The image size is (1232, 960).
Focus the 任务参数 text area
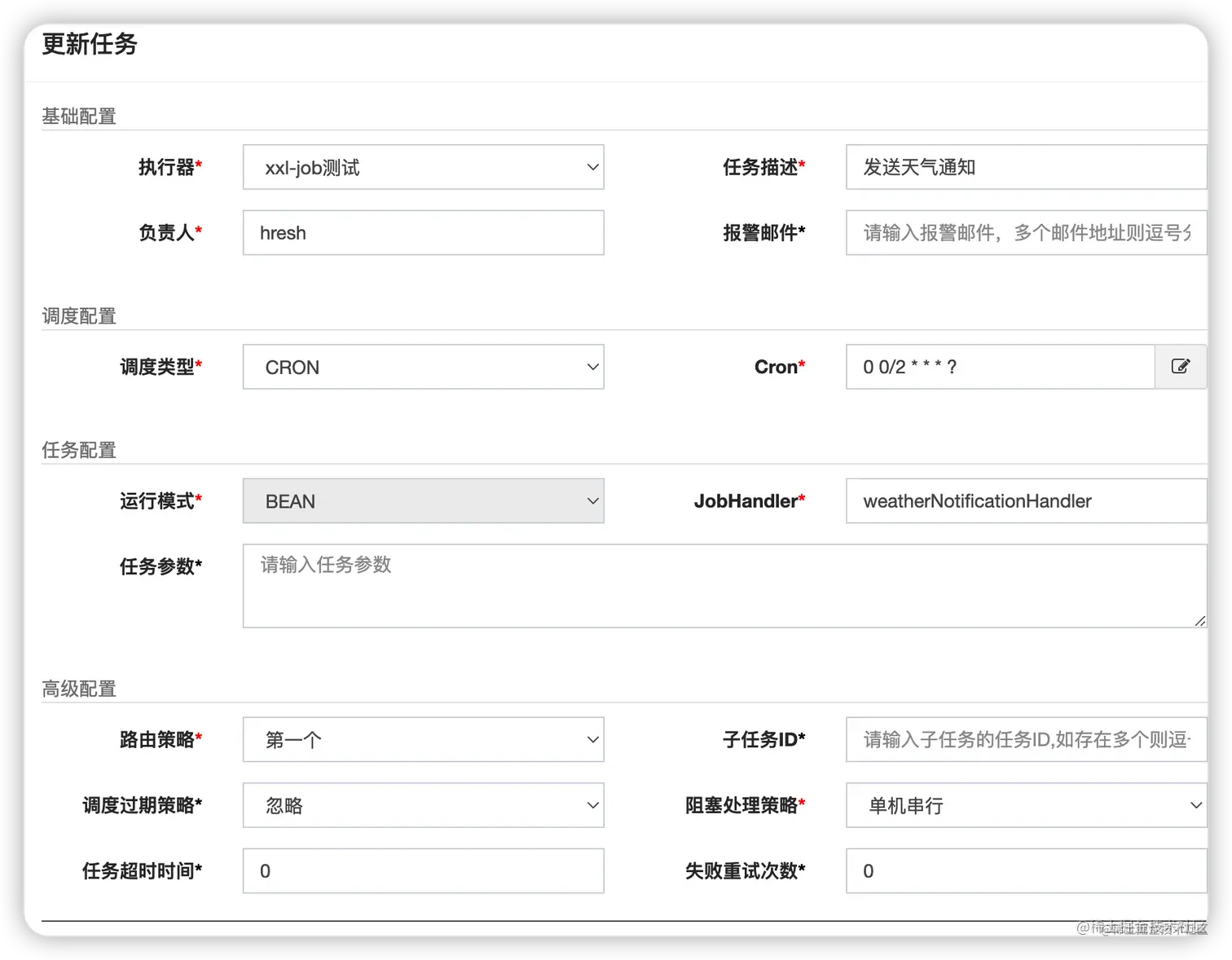[724, 586]
